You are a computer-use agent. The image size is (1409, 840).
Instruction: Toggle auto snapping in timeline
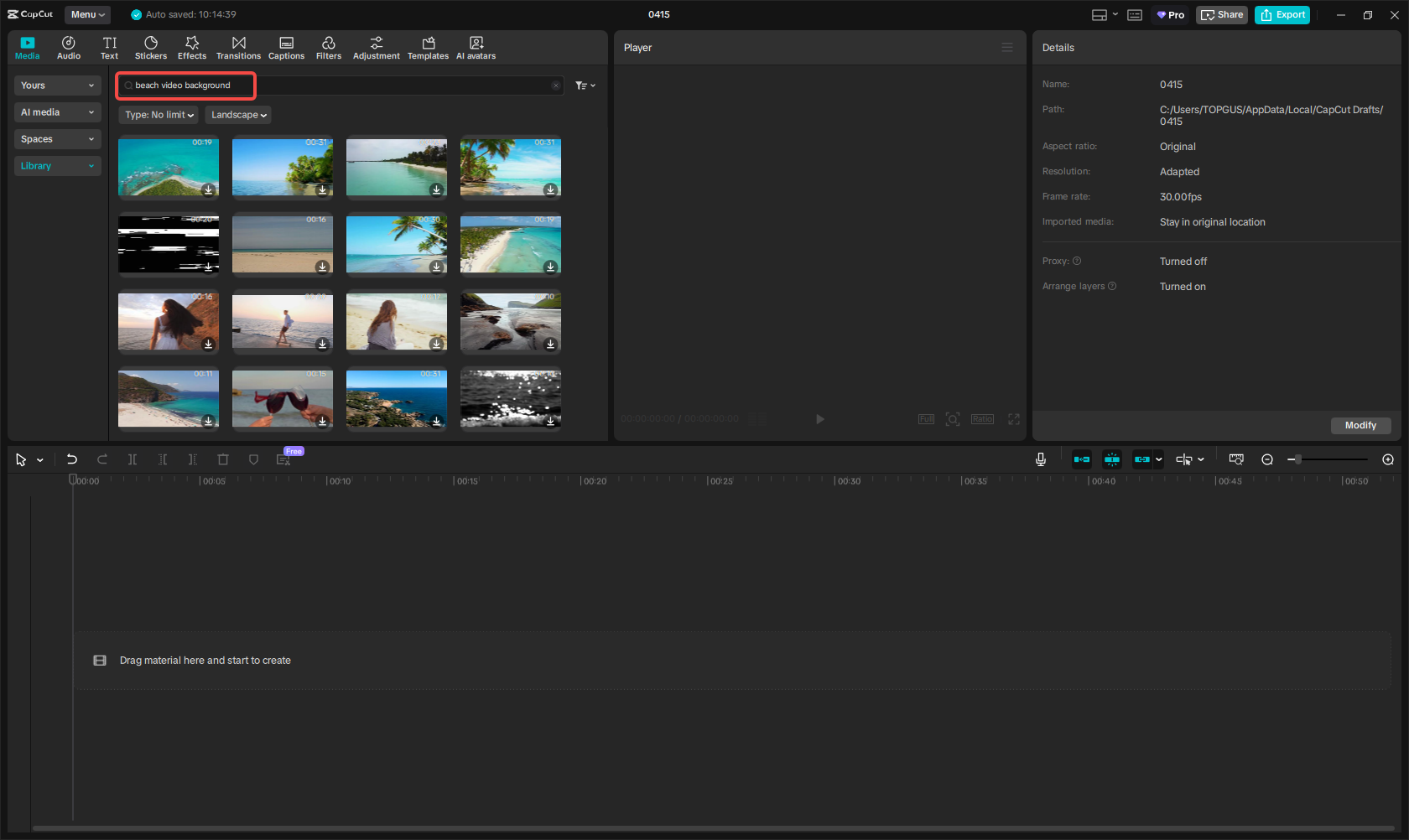(1112, 459)
